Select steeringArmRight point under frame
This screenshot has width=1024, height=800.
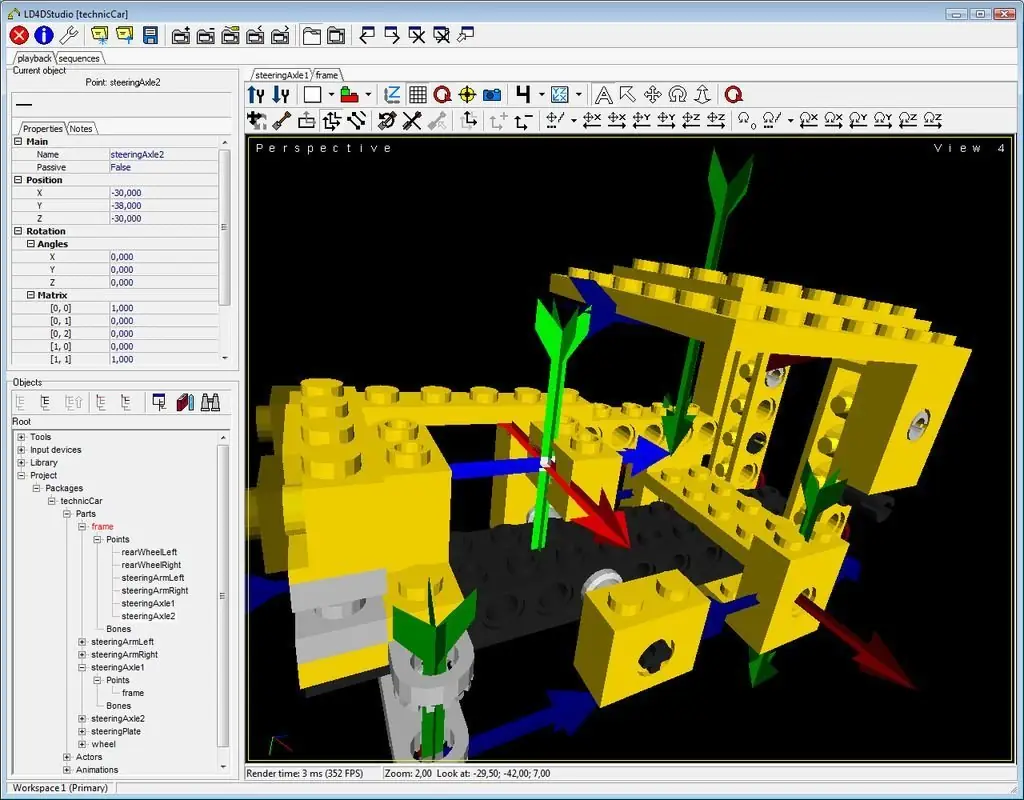point(155,590)
